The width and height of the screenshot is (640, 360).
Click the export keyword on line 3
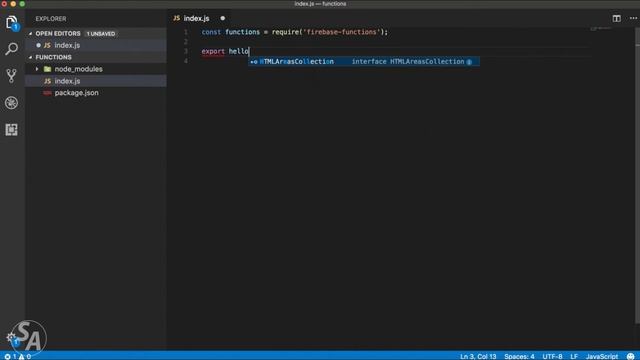[213, 51]
